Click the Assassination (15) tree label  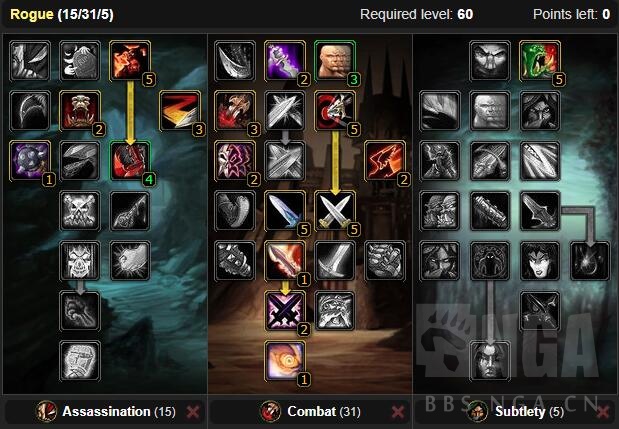[119, 412]
